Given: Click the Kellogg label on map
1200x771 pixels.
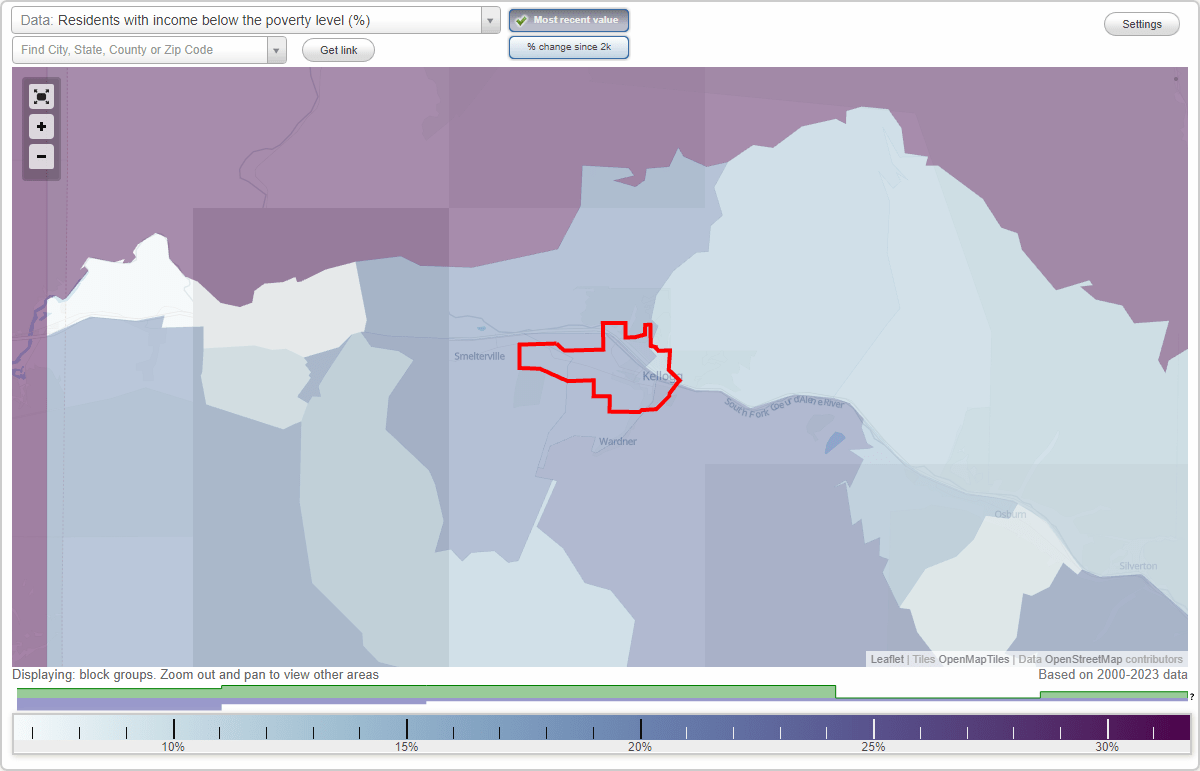Looking at the screenshot, I should coord(661,376).
